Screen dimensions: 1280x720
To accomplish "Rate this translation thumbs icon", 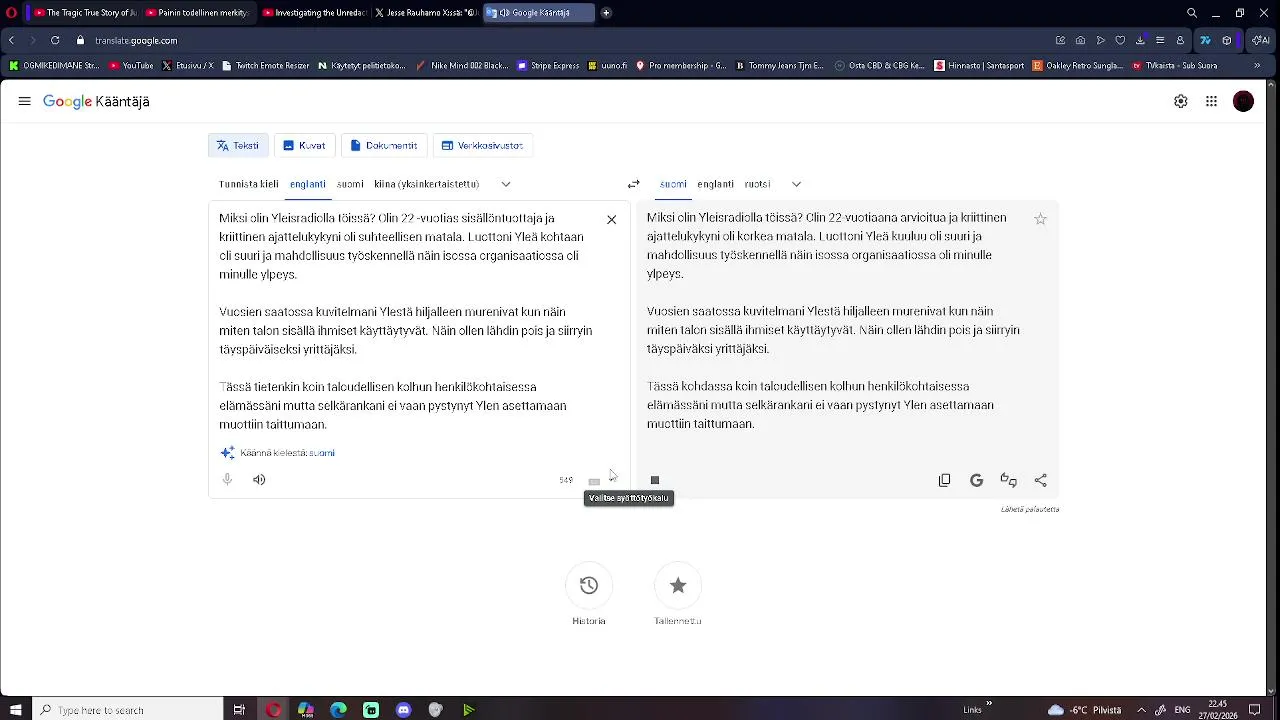I will pyautogui.click(x=1008, y=480).
